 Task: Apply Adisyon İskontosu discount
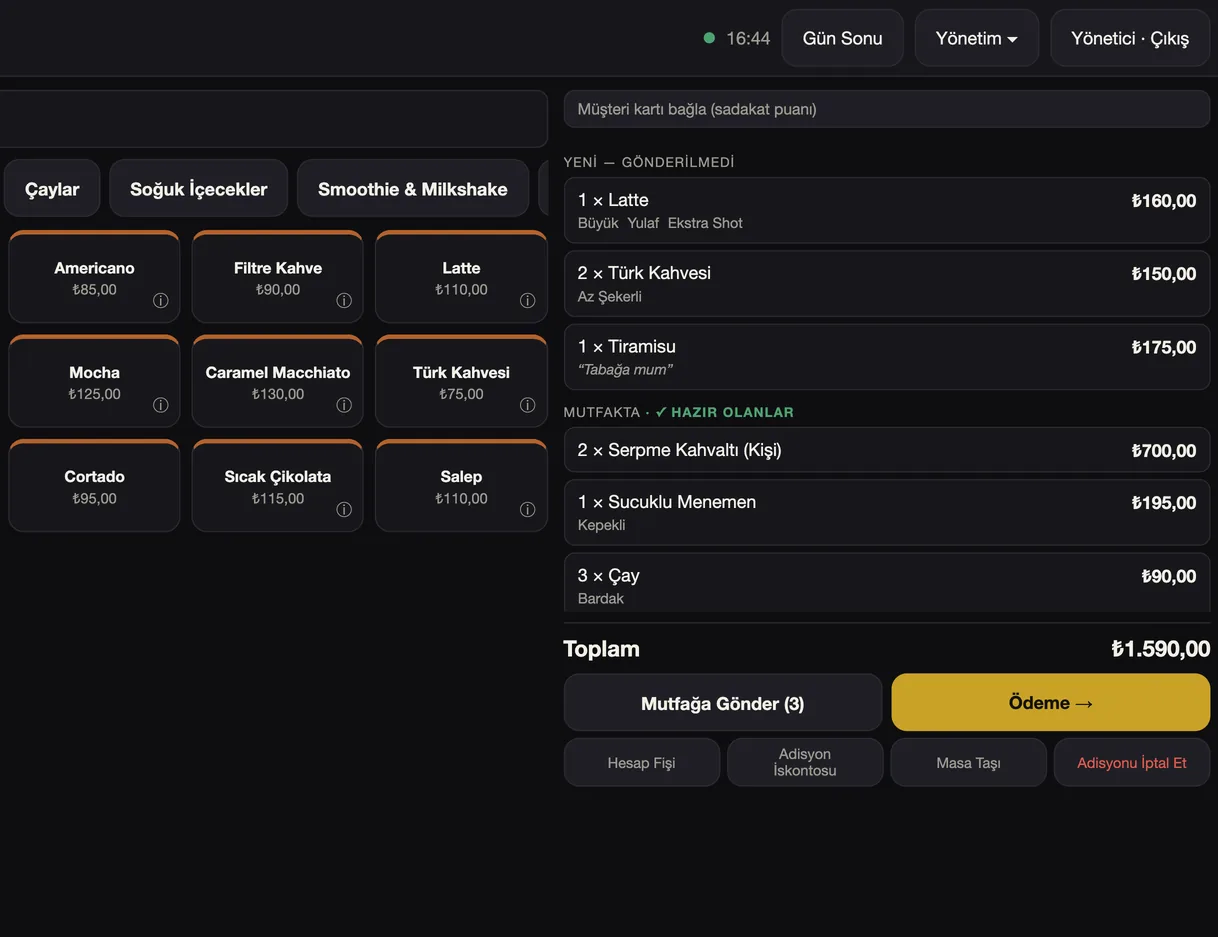click(805, 762)
